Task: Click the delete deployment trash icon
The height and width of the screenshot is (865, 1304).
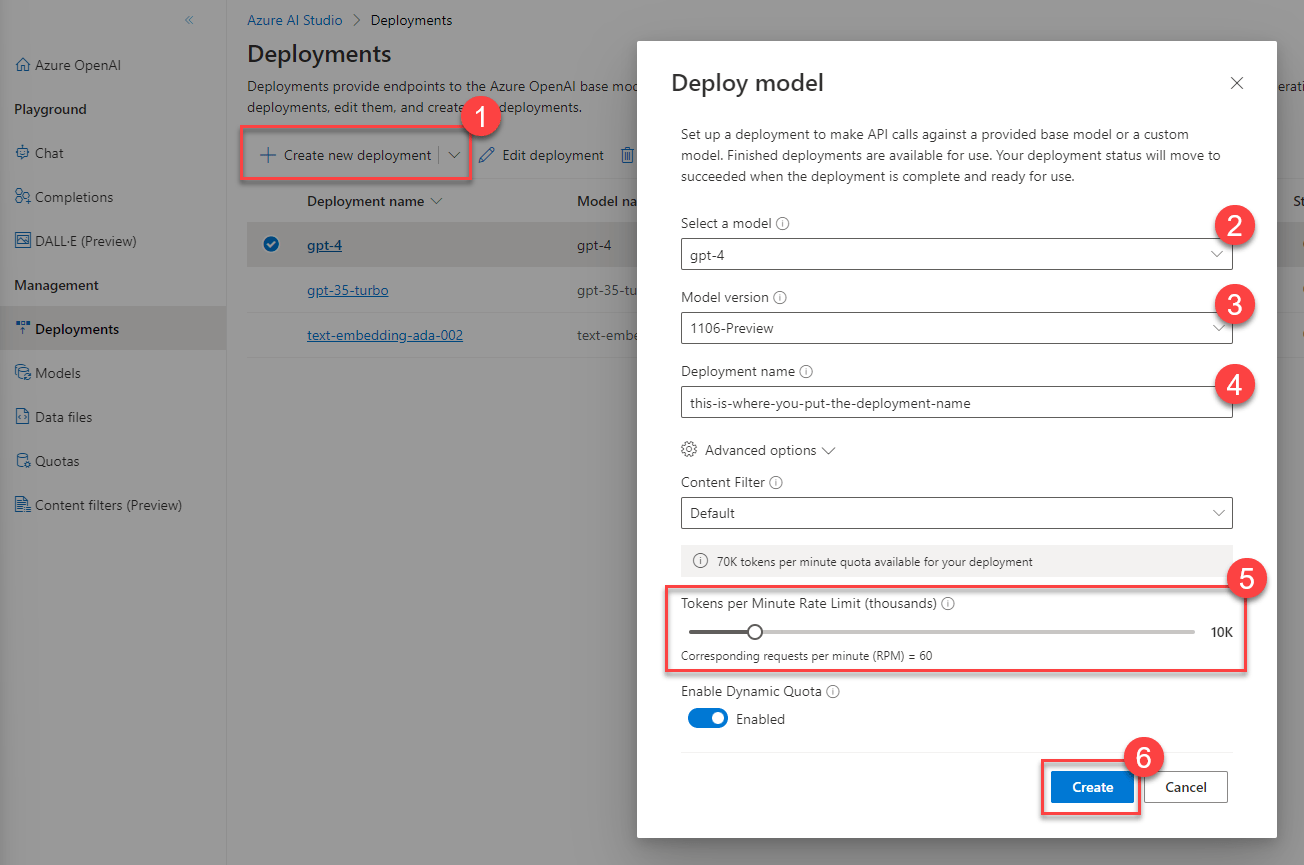Action: pyautogui.click(x=627, y=155)
